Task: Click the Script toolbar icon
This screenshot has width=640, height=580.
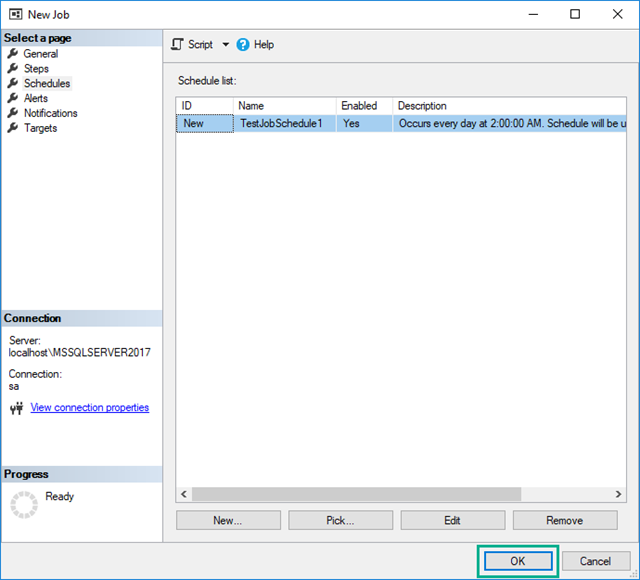Action: click(178, 44)
